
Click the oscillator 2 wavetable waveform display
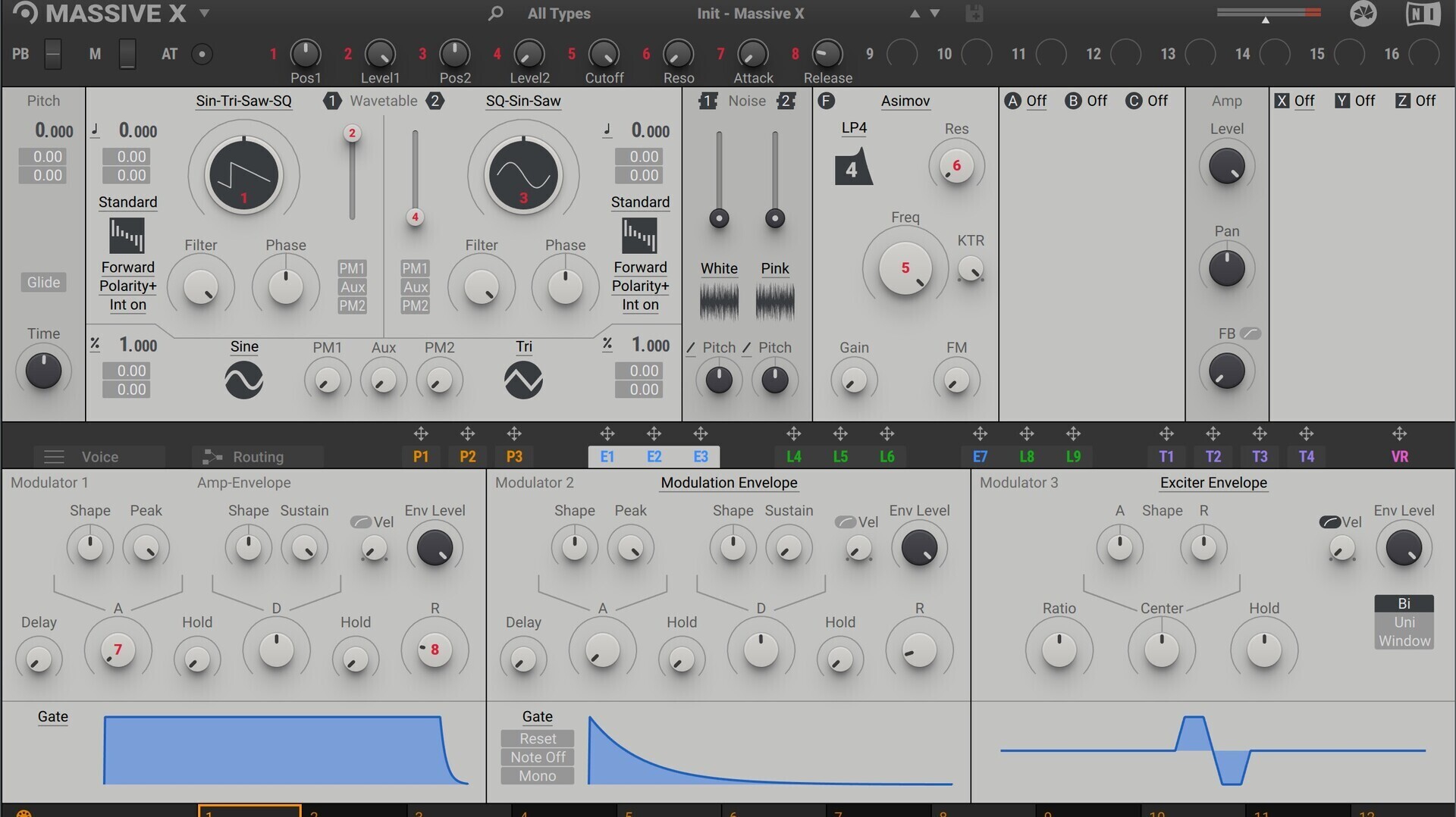click(x=523, y=175)
